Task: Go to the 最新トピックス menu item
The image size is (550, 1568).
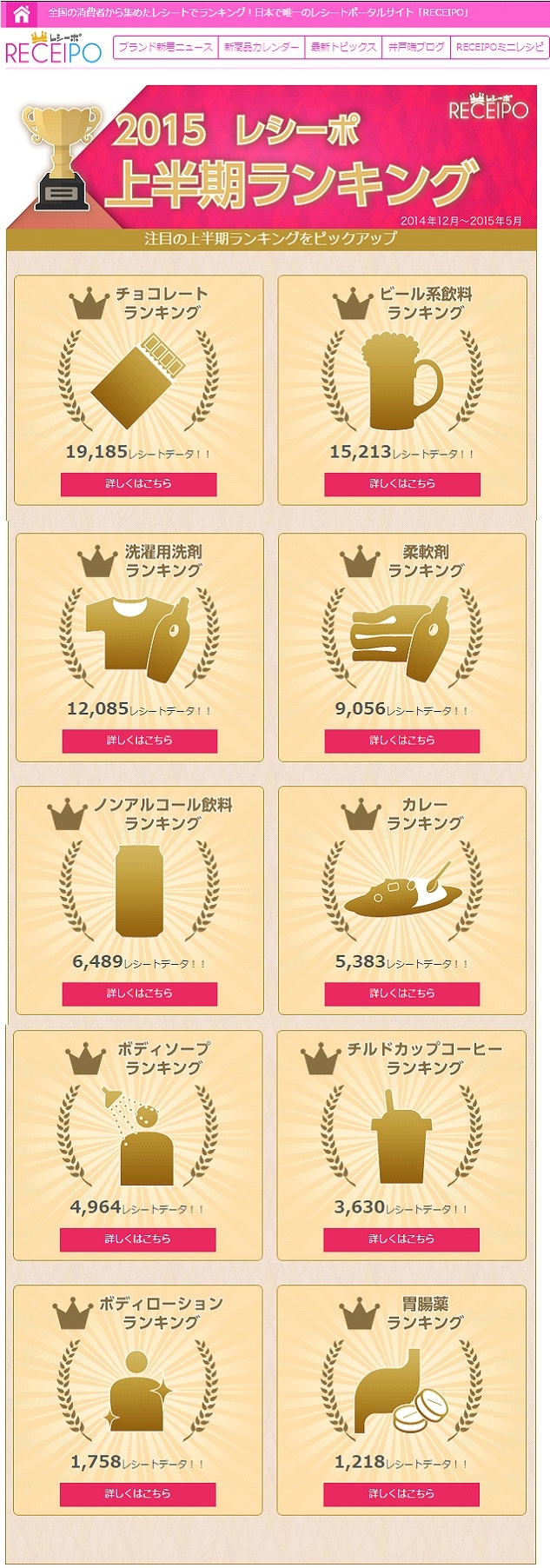Action: (344, 47)
